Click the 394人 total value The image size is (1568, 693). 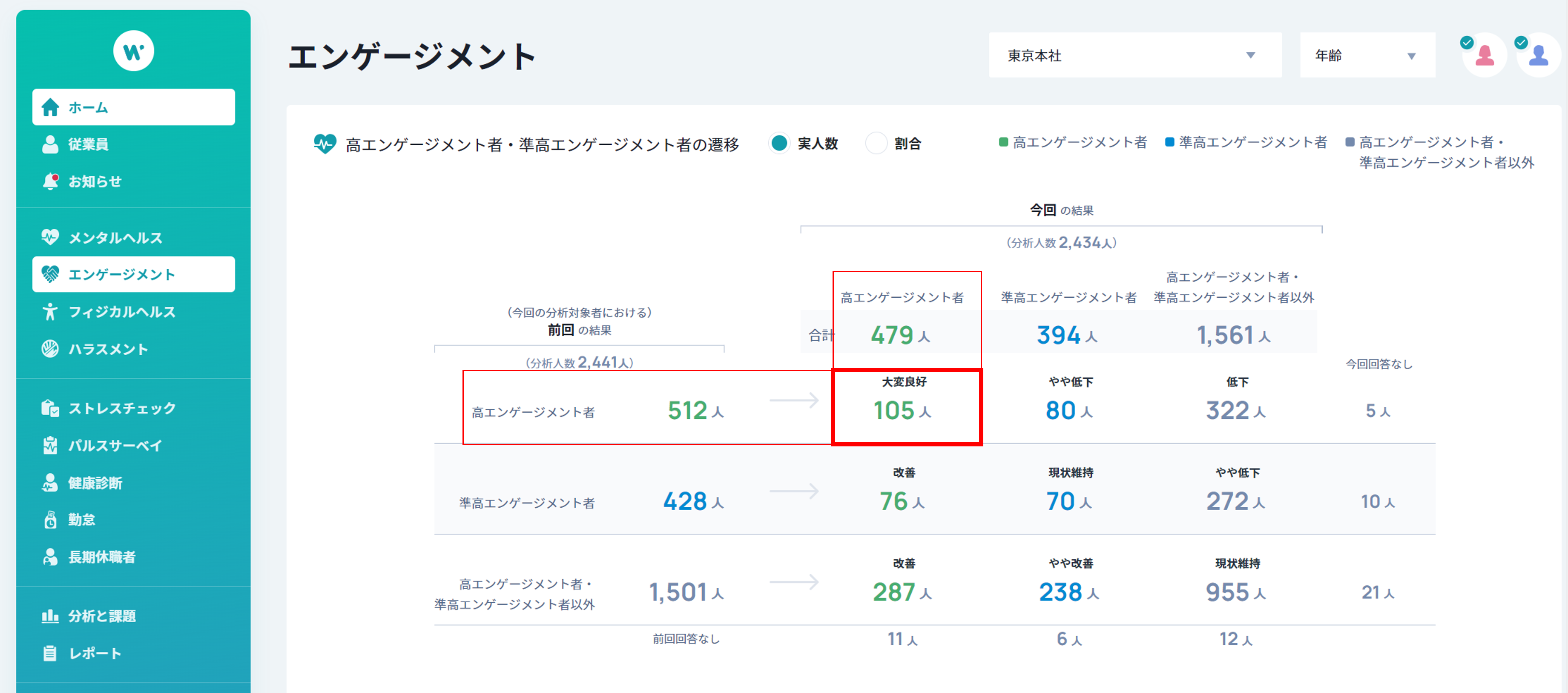pos(1067,336)
